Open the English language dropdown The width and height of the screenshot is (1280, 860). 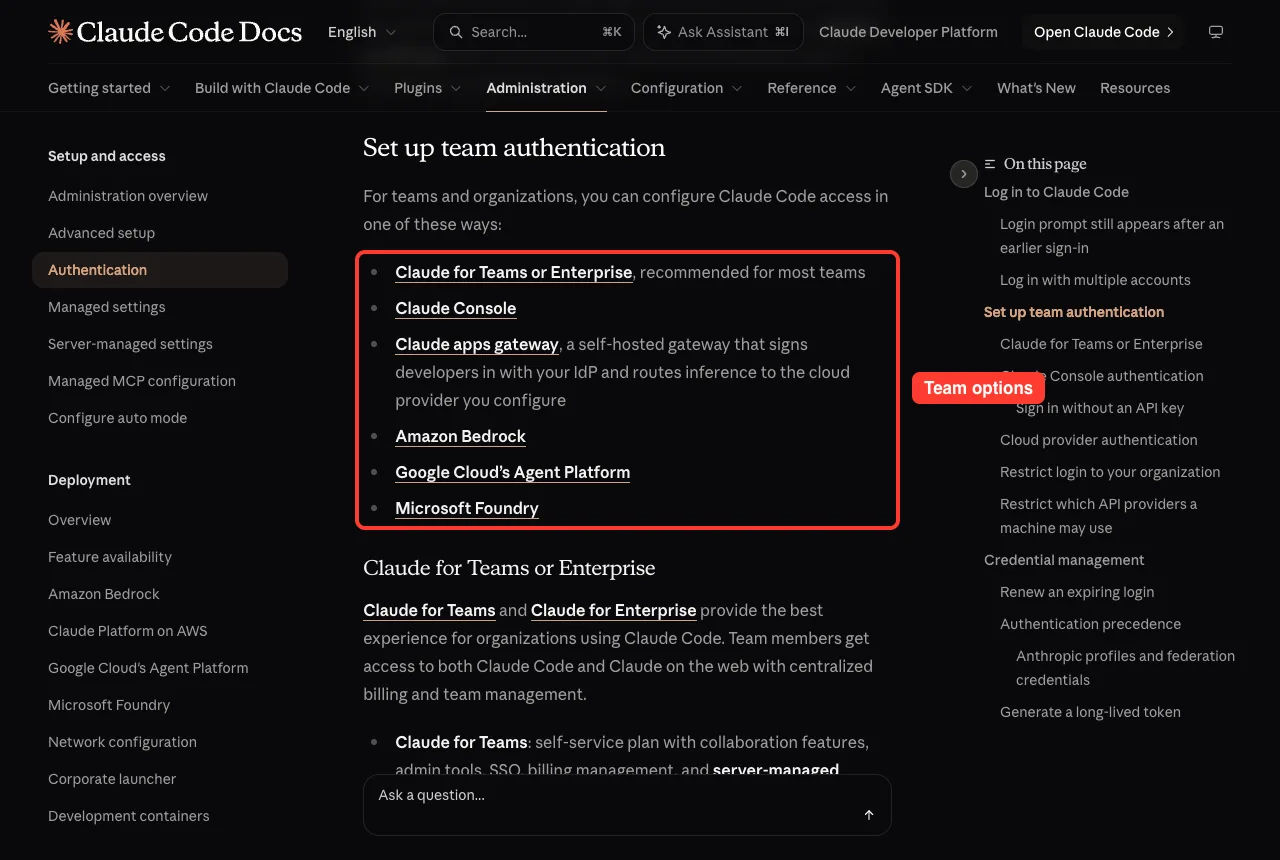pyautogui.click(x=362, y=32)
